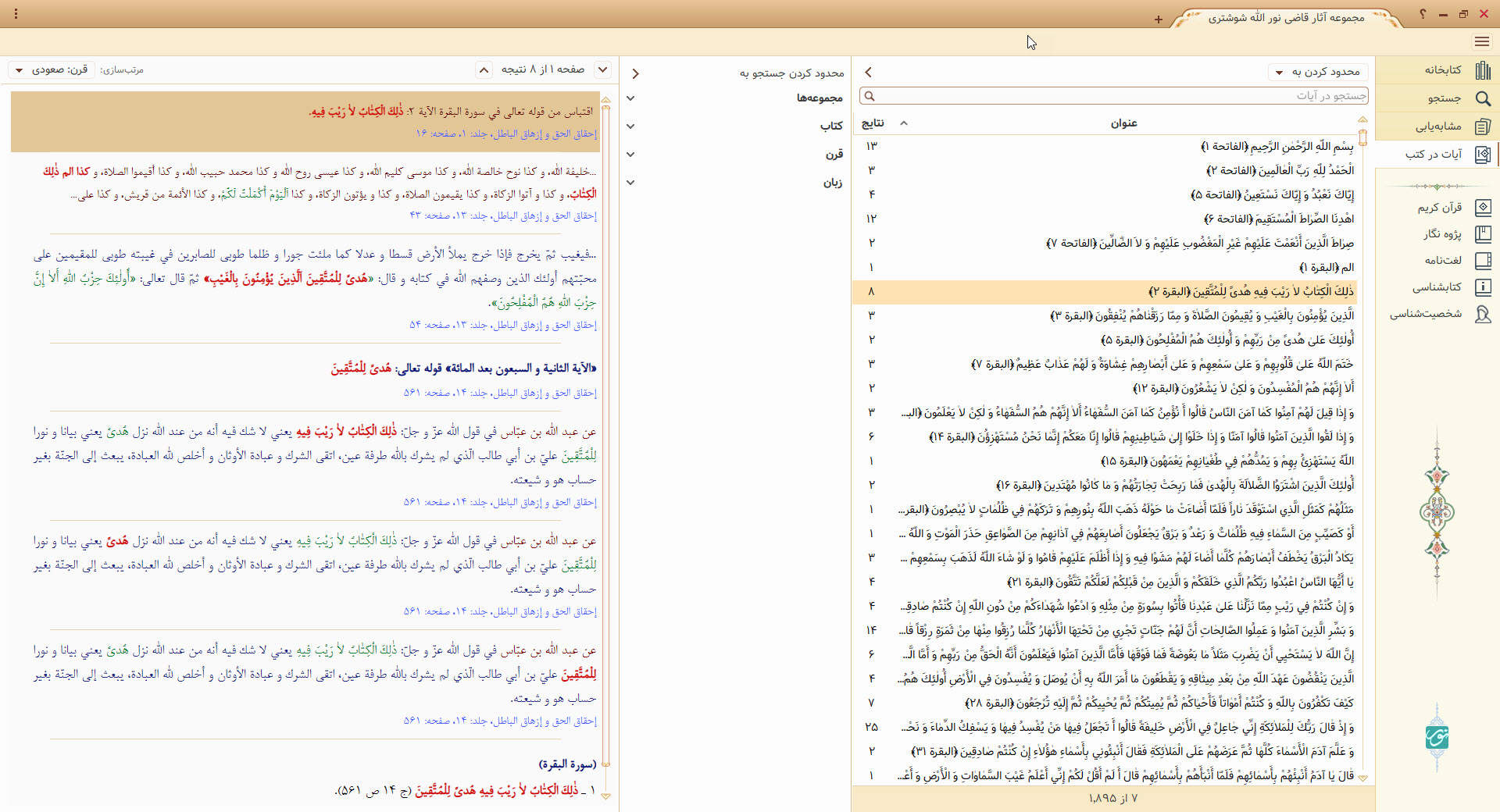Image resolution: width=1500 pixels, height=812 pixels.
Task: Go to previous results page arrow
Action: (x=484, y=70)
